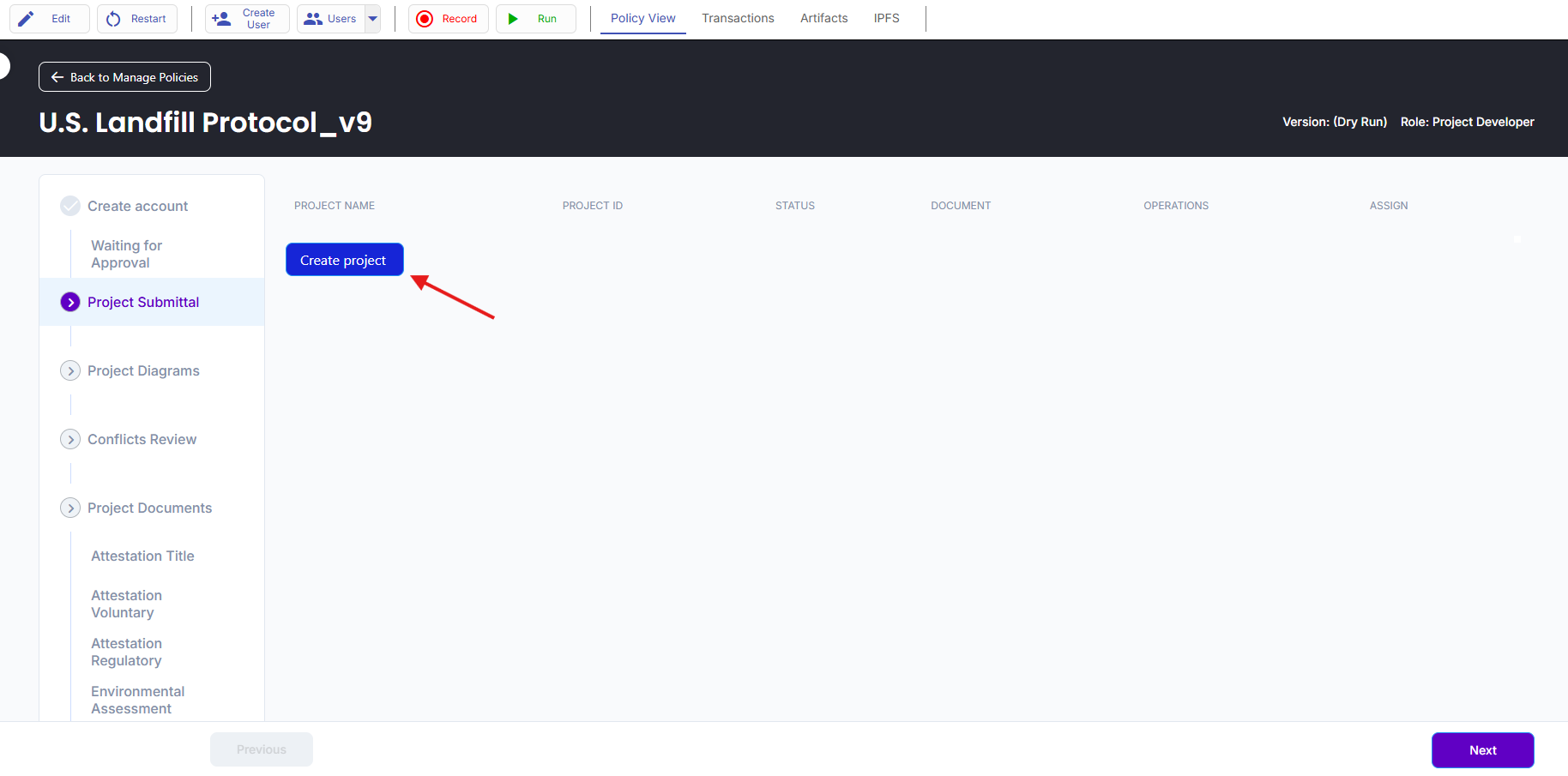
Task: Expand the Conflicts Review chevron
Action: [x=70, y=439]
